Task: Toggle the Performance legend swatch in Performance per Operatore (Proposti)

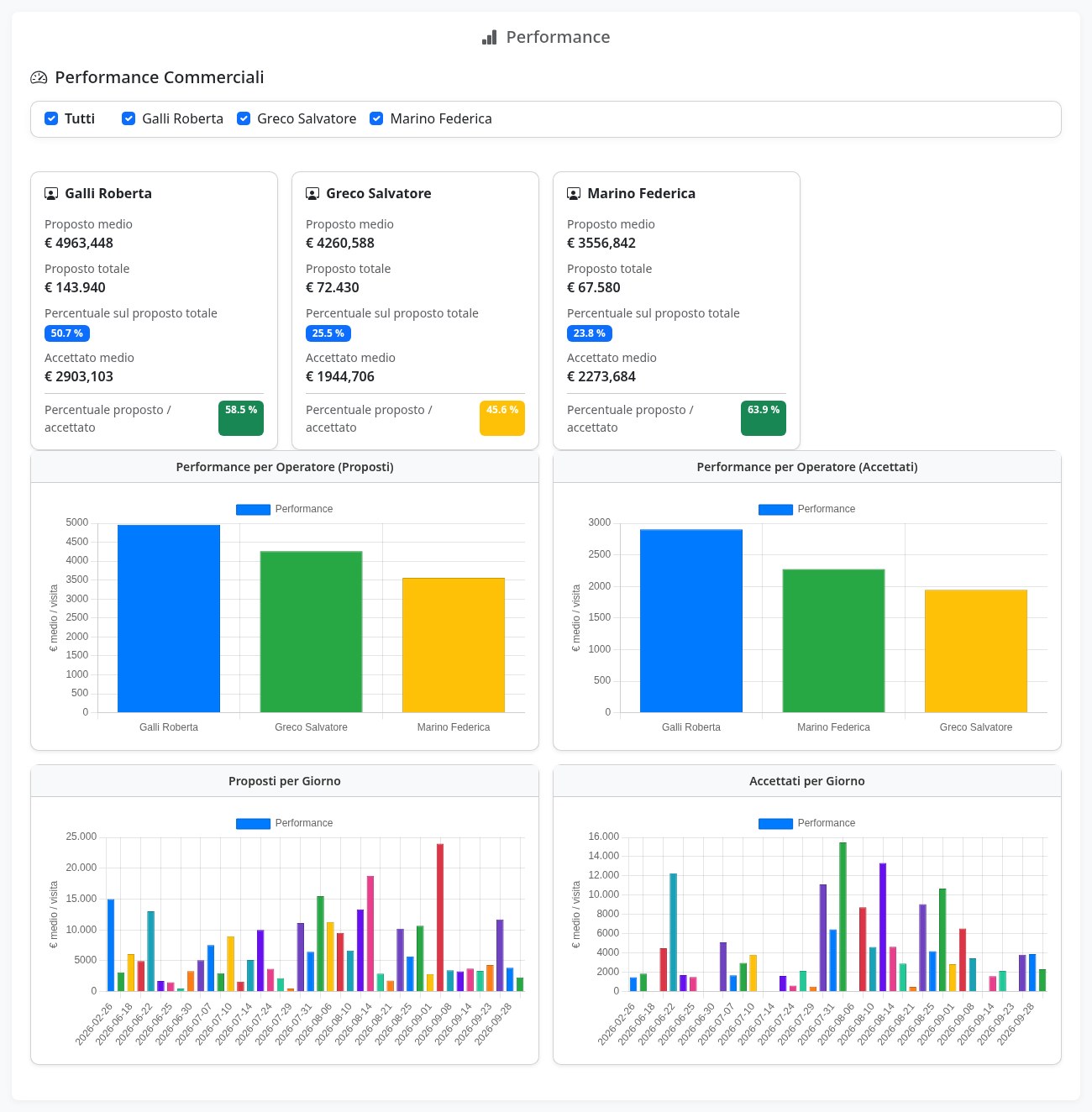Action: point(253,509)
